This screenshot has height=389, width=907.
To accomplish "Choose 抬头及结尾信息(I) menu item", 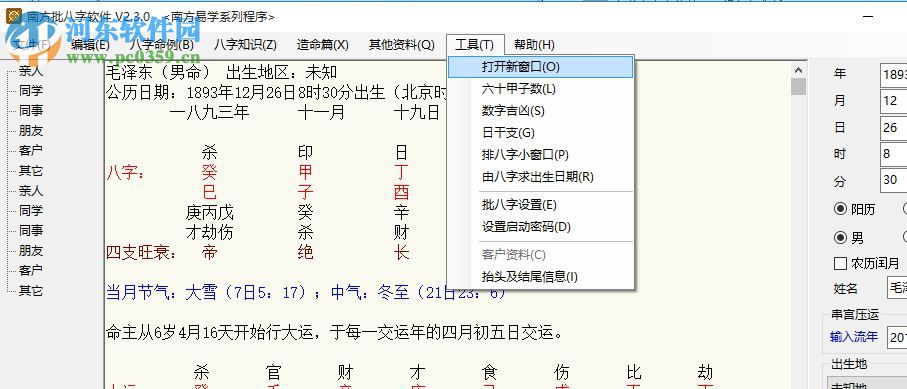I will coord(541,277).
